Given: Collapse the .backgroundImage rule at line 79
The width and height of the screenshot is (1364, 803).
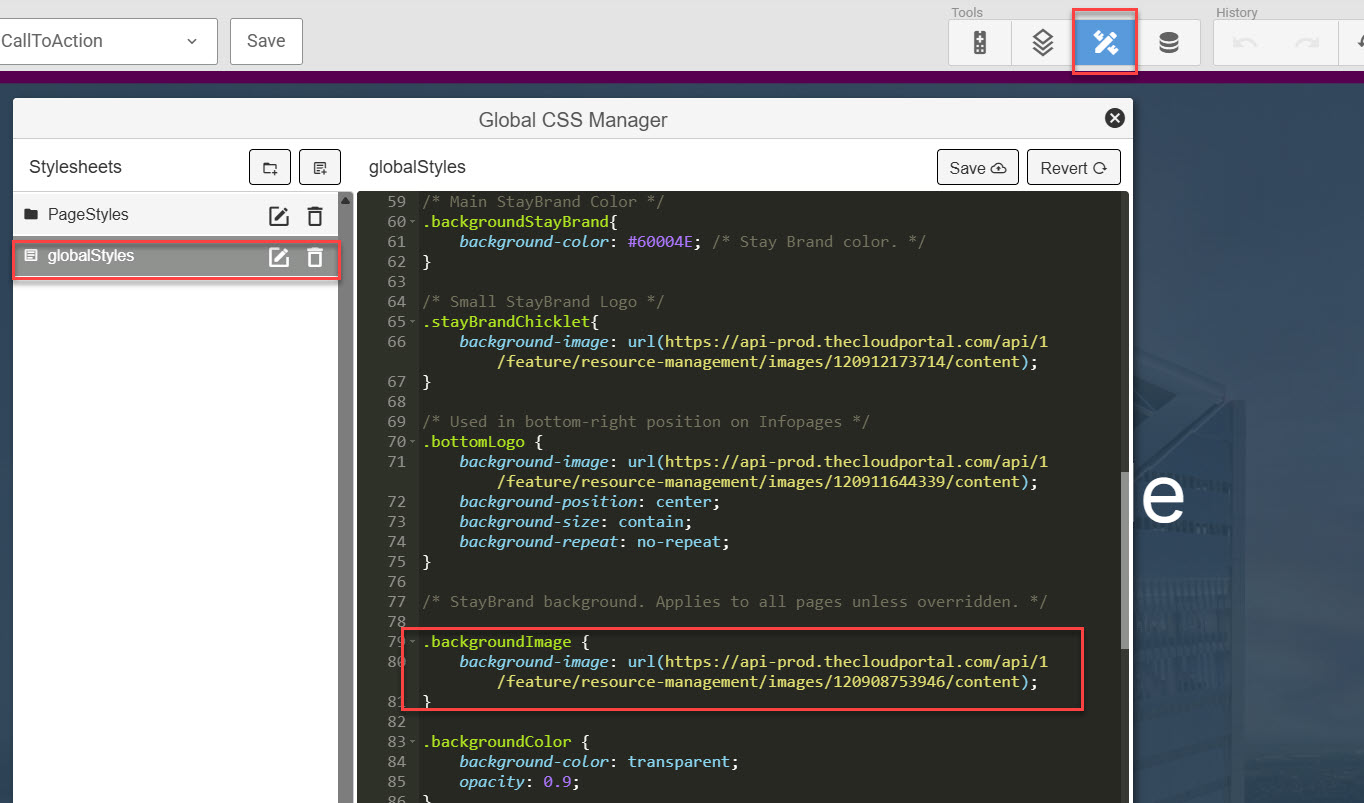Looking at the screenshot, I should (413, 642).
